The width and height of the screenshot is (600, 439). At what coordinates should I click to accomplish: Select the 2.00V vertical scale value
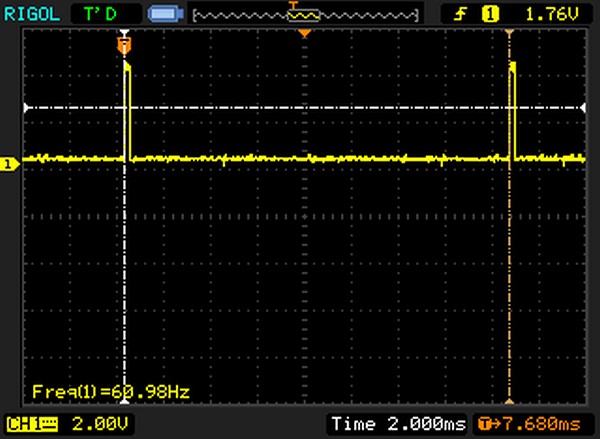88,423
